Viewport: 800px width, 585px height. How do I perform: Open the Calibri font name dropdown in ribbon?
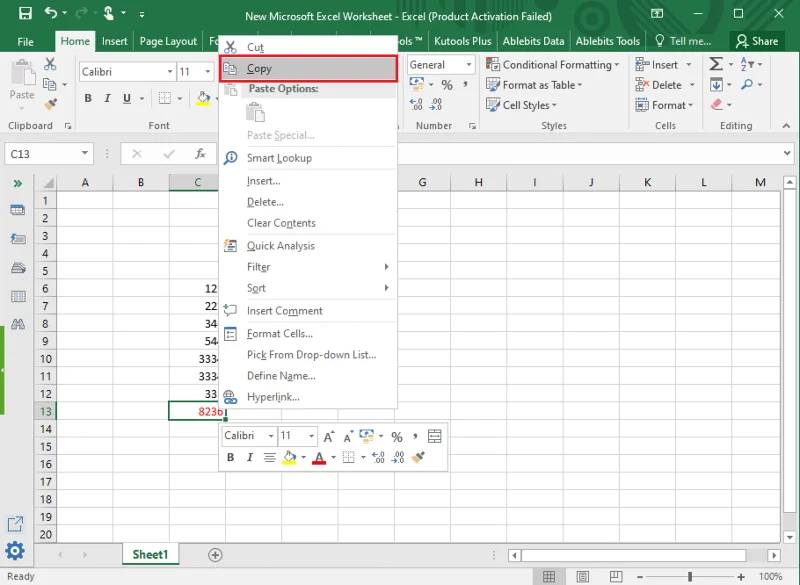pos(170,71)
